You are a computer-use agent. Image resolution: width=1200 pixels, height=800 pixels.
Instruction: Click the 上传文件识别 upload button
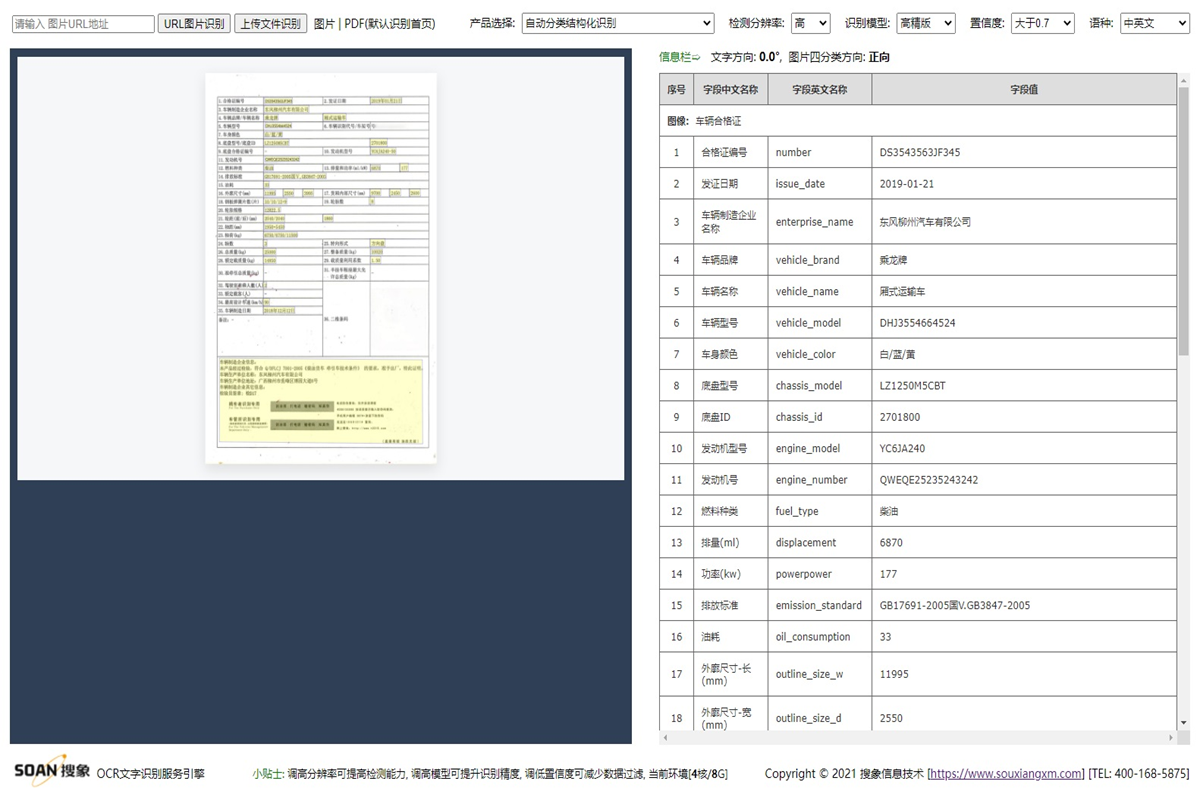coord(271,23)
